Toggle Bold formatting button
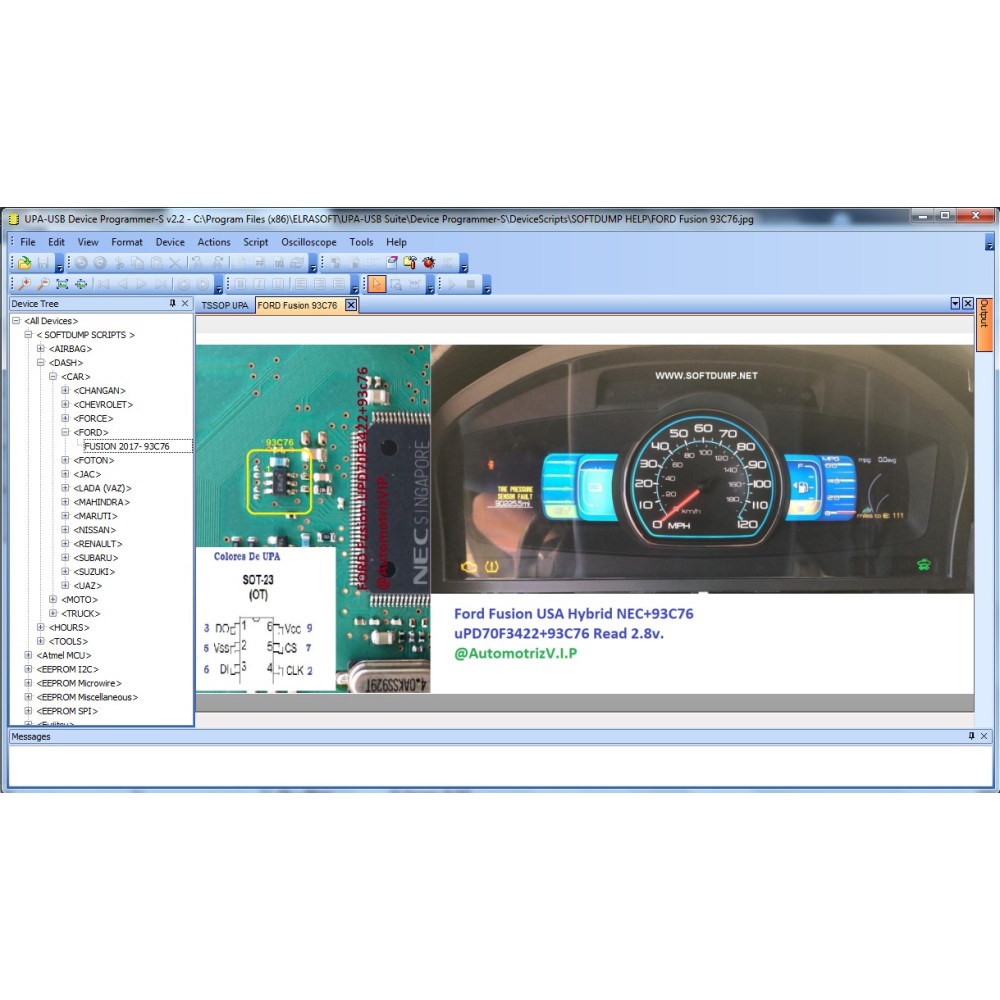This screenshot has width=1000, height=1000. tap(240, 284)
